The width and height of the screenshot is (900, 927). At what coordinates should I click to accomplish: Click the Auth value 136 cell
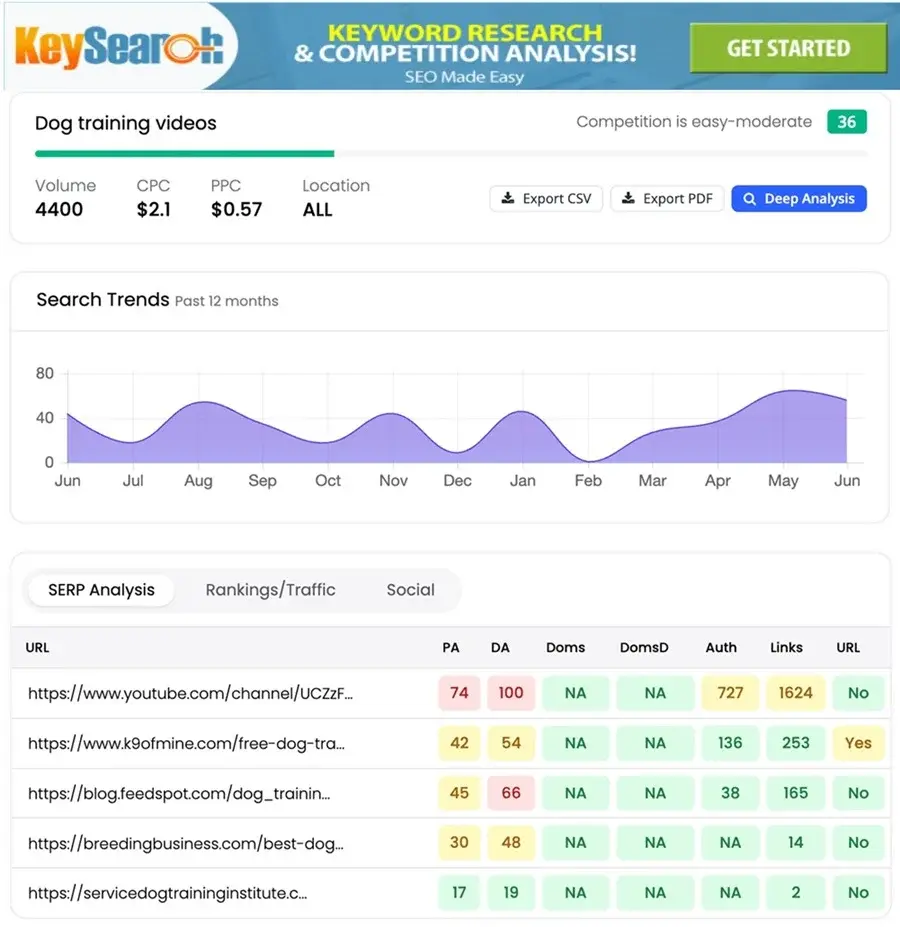click(730, 743)
